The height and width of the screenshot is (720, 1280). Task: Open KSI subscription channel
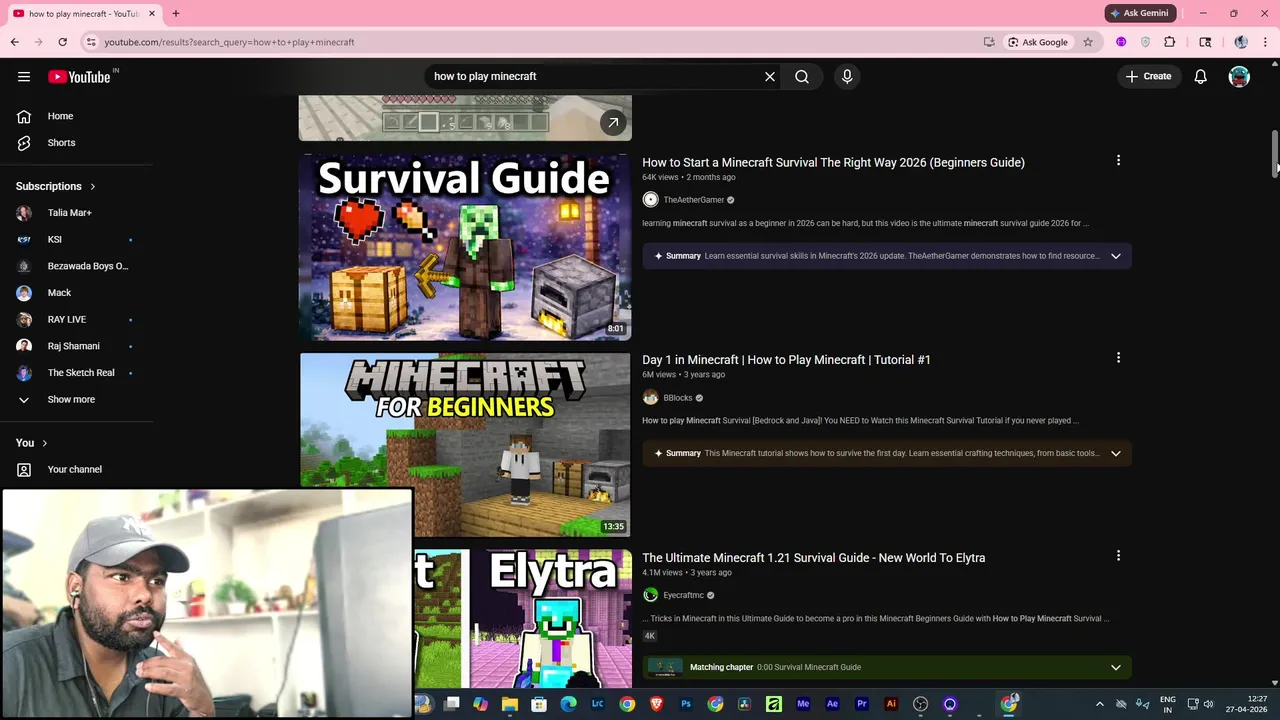[x=54, y=240]
